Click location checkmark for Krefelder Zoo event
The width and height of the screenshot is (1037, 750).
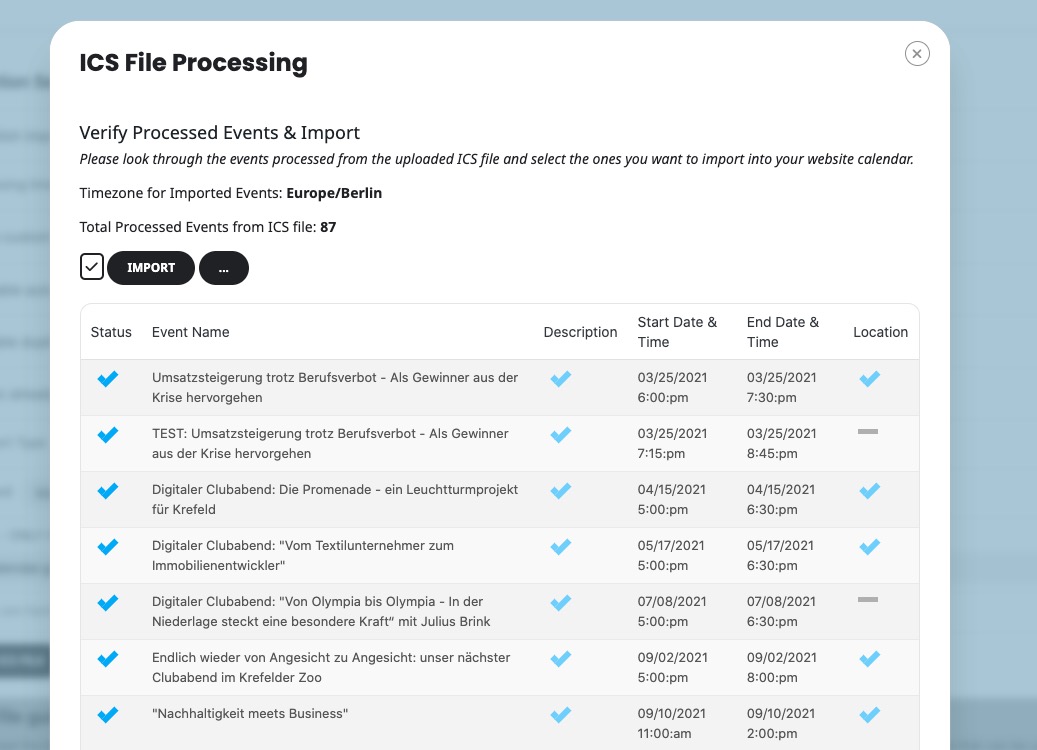[x=870, y=659]
